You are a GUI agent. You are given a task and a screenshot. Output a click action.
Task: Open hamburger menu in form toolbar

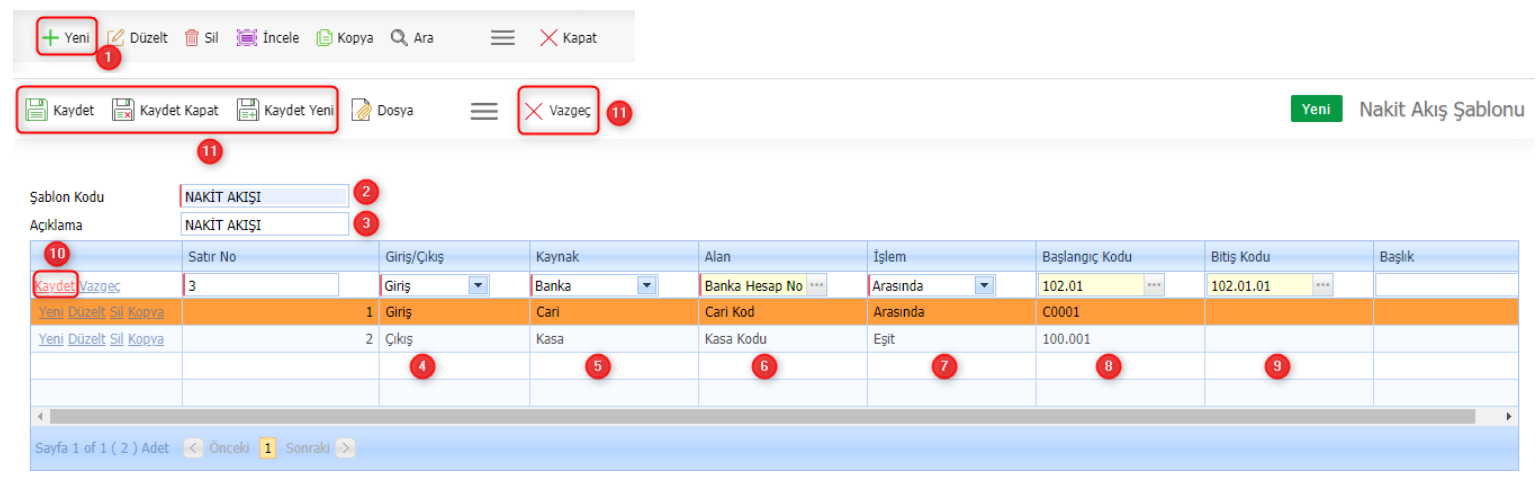click(484, 111)
